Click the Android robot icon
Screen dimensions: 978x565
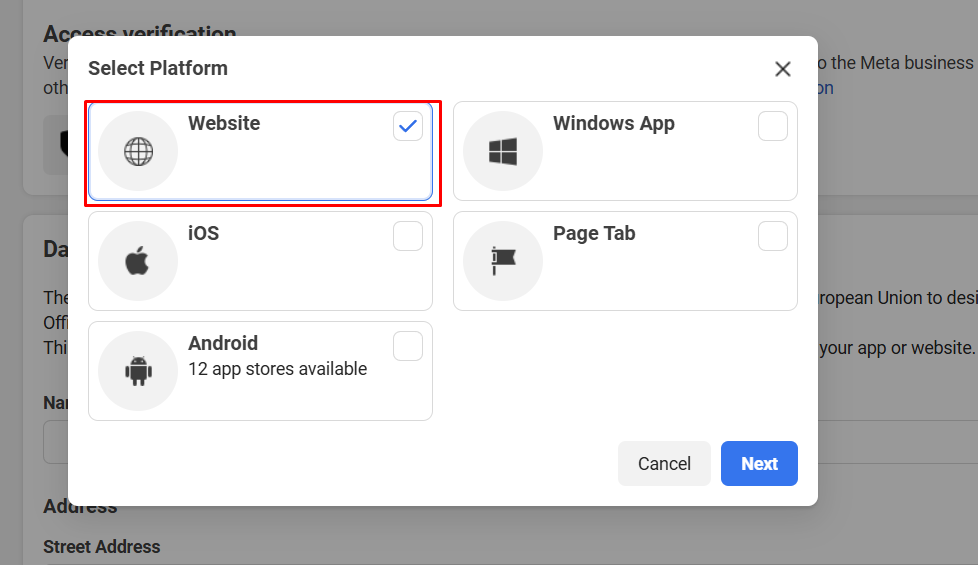[138, 371]
